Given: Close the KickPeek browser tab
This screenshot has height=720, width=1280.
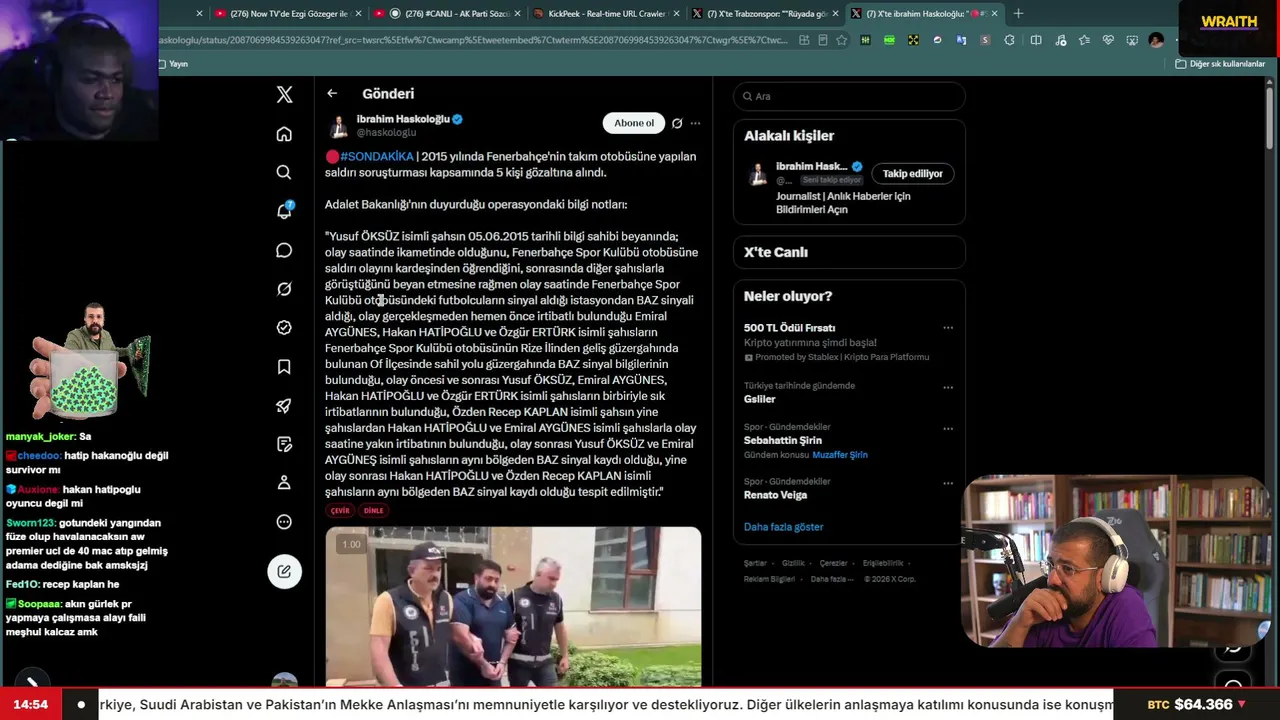Looking at the screenshot, I should tap(677, 14).
